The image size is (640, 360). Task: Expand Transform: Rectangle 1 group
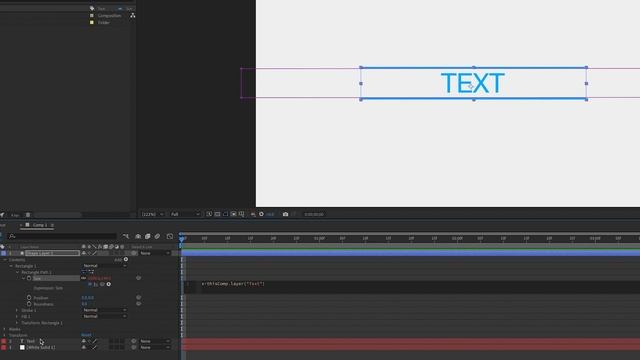(x=17, y=323)
